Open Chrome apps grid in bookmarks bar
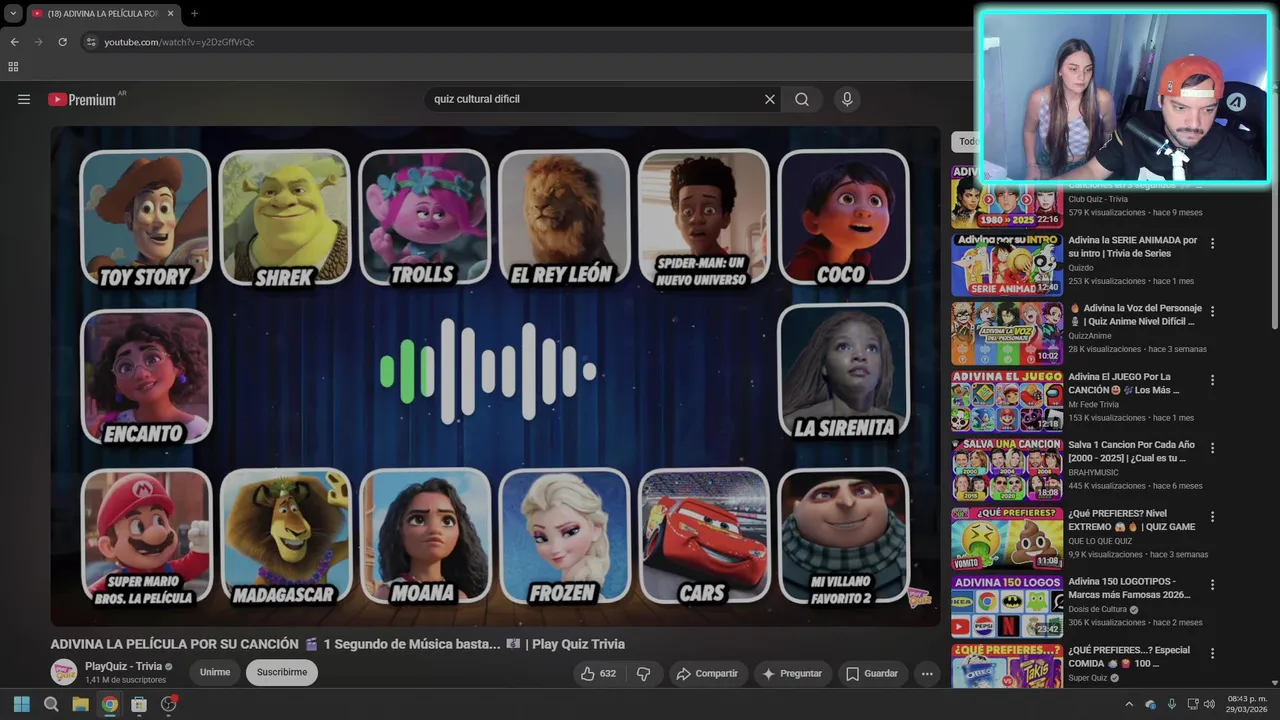 pyautogui.click(x=13, y=67)
